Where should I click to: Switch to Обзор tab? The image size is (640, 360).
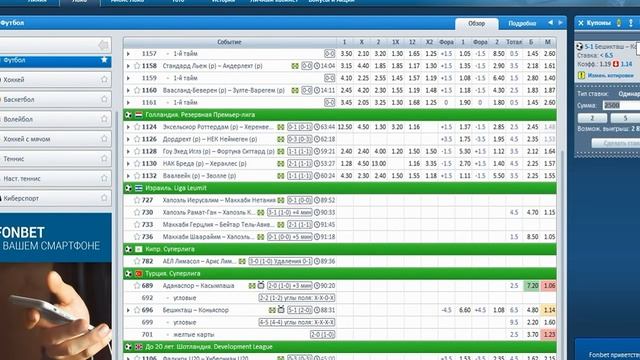point(477,24)
